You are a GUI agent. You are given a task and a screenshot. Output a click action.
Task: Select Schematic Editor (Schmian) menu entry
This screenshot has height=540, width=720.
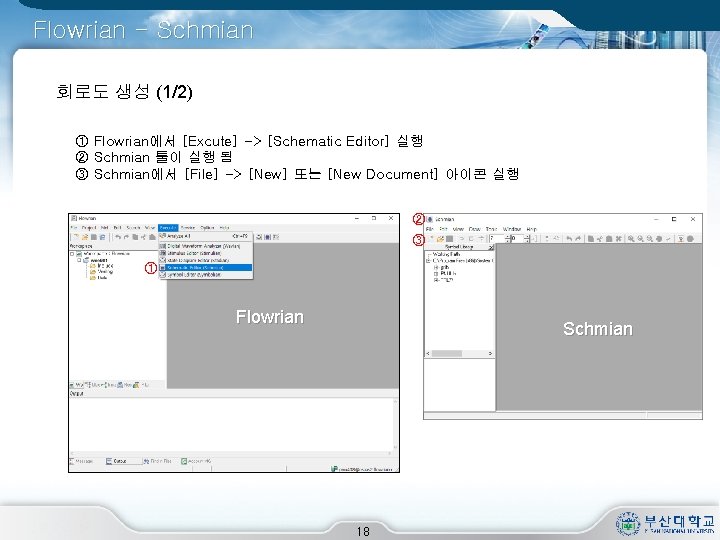click(x=206, y=267)
